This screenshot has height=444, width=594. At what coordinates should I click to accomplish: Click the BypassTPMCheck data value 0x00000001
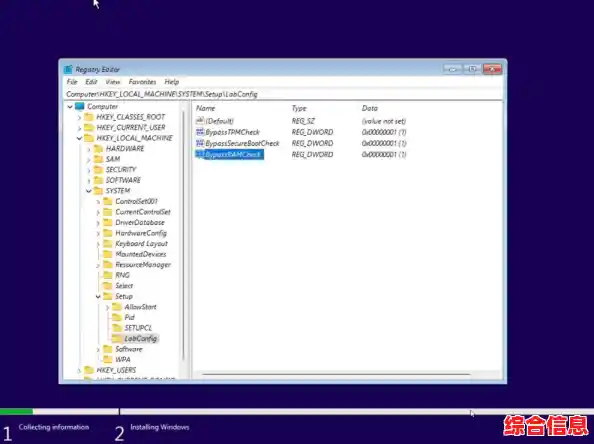point(384,132)
